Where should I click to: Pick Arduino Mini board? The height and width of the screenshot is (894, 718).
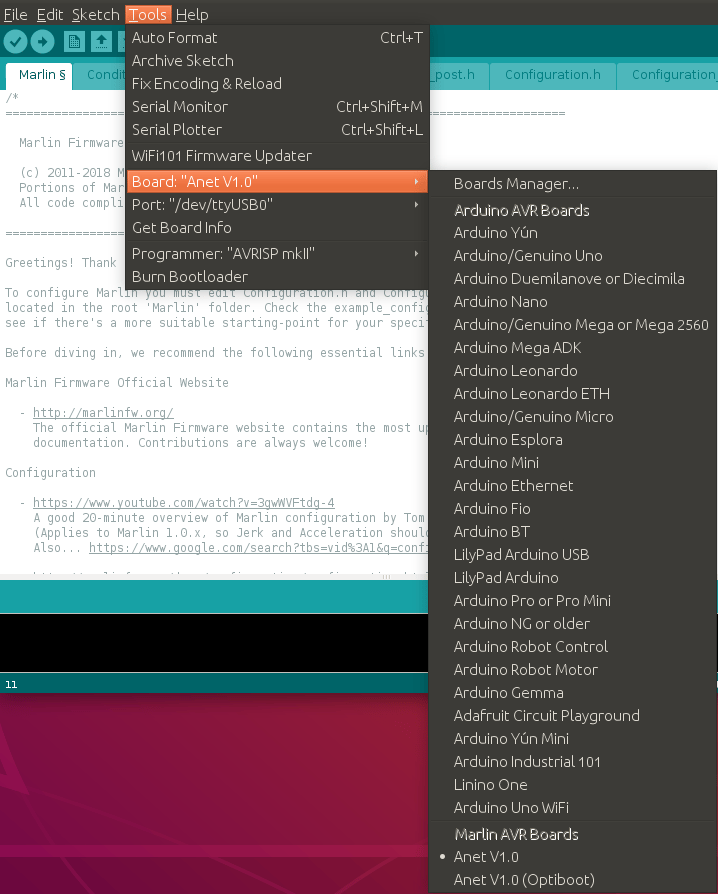[573, 462]
